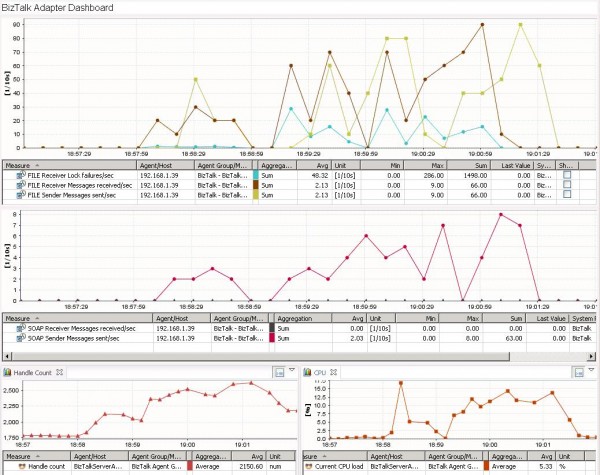The image size is (600, 475).
Task: Click the SOAP table horizontal scrollbar left arrow
Action: [7, 356]
